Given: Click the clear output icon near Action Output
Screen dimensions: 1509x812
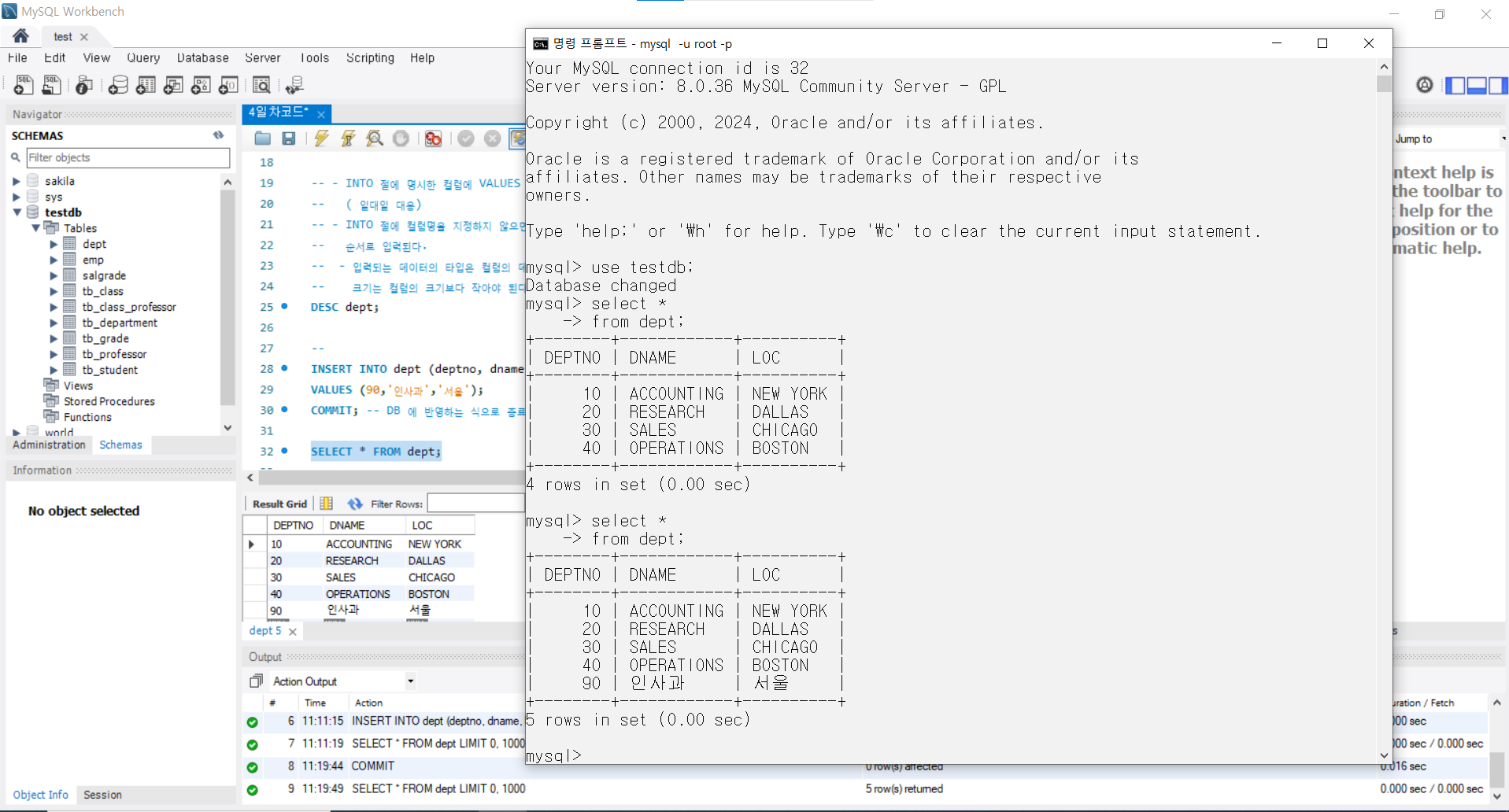Looking at the screenshot, I should [x=256, y=681].
